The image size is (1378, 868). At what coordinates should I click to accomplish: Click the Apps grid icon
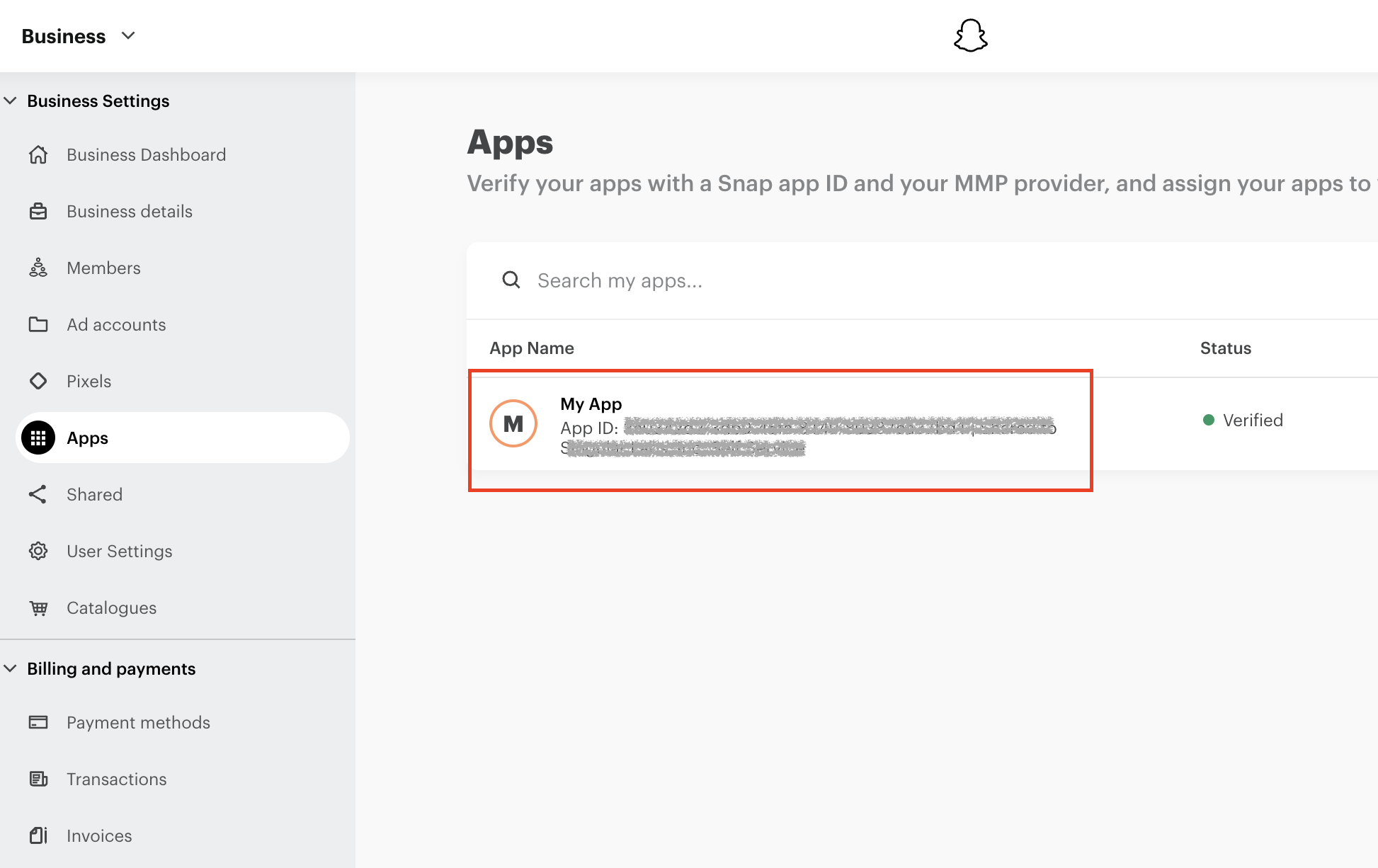(x=38, y=438)
